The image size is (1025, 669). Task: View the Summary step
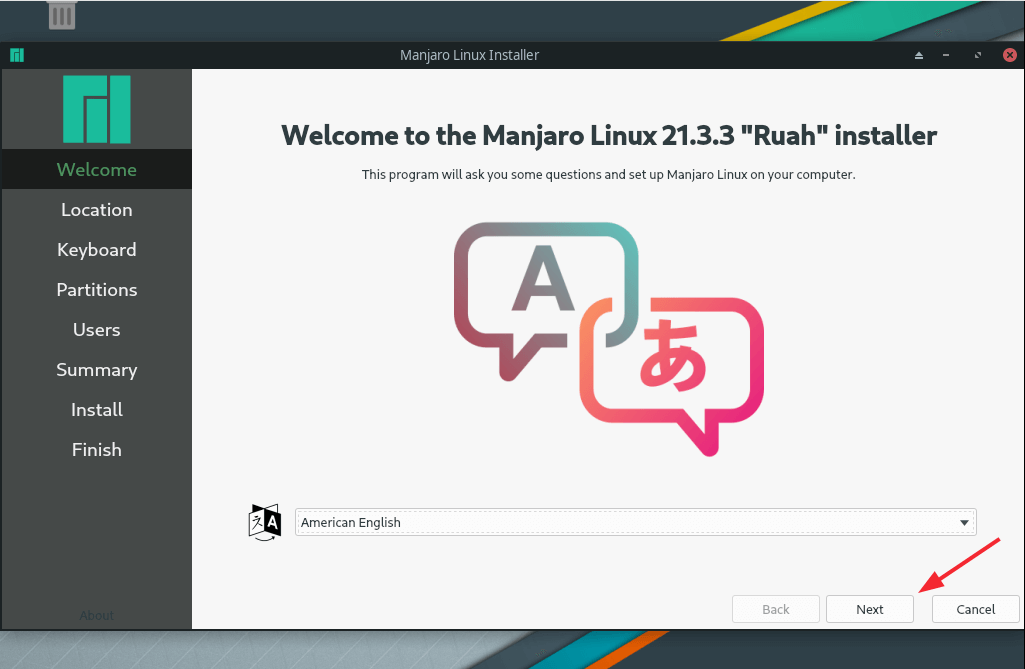96,370
